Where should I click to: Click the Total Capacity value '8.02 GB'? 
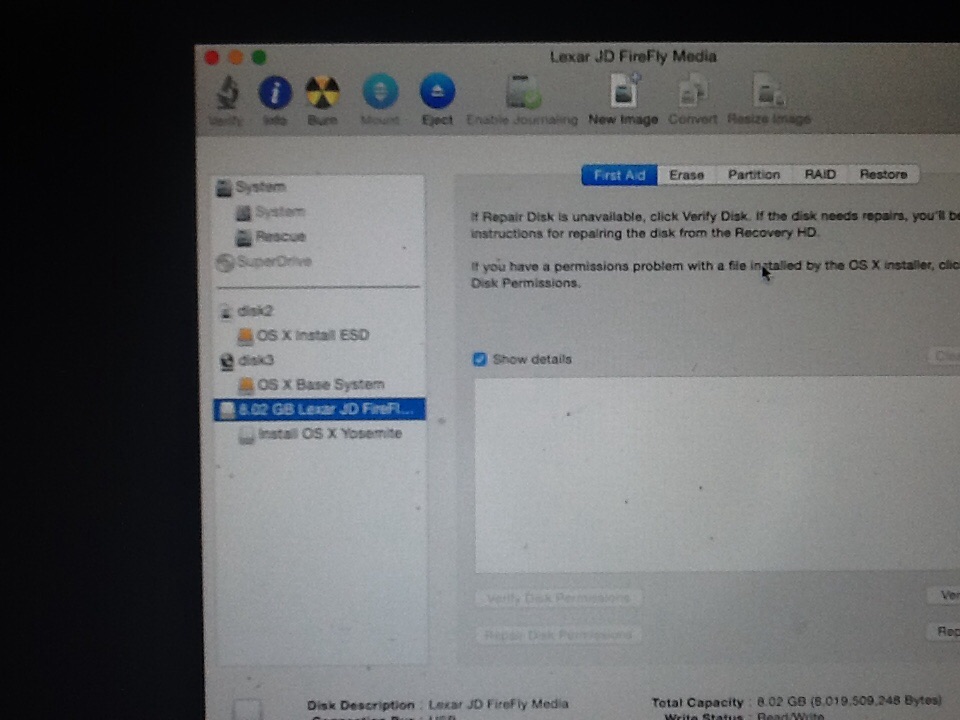click(x=782, y=702)
